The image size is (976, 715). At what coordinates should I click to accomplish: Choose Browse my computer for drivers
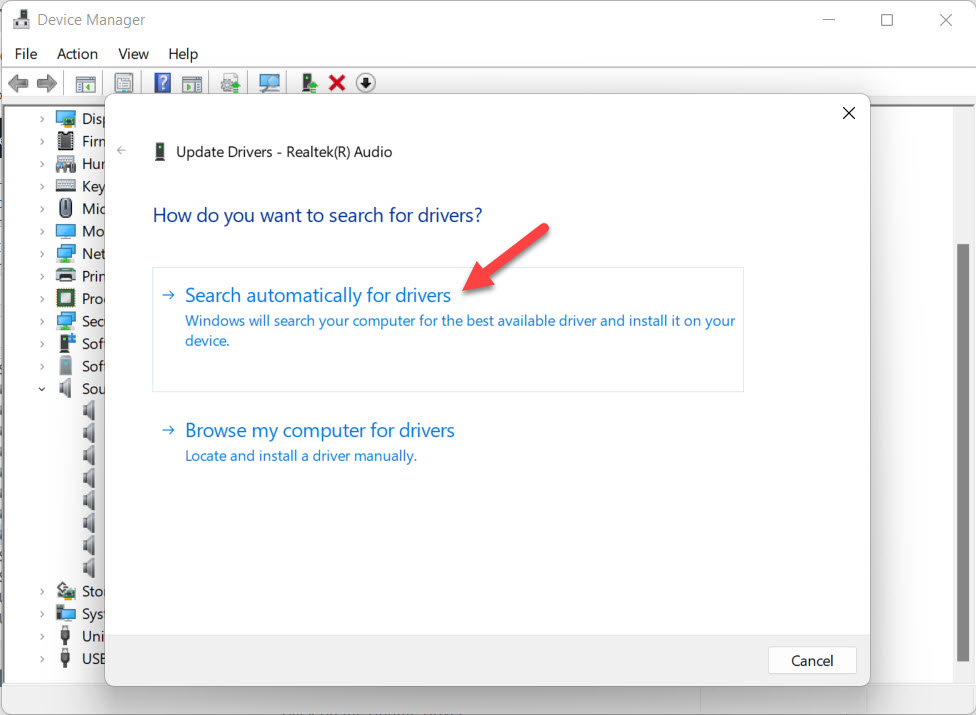click(x=319, y=430)
